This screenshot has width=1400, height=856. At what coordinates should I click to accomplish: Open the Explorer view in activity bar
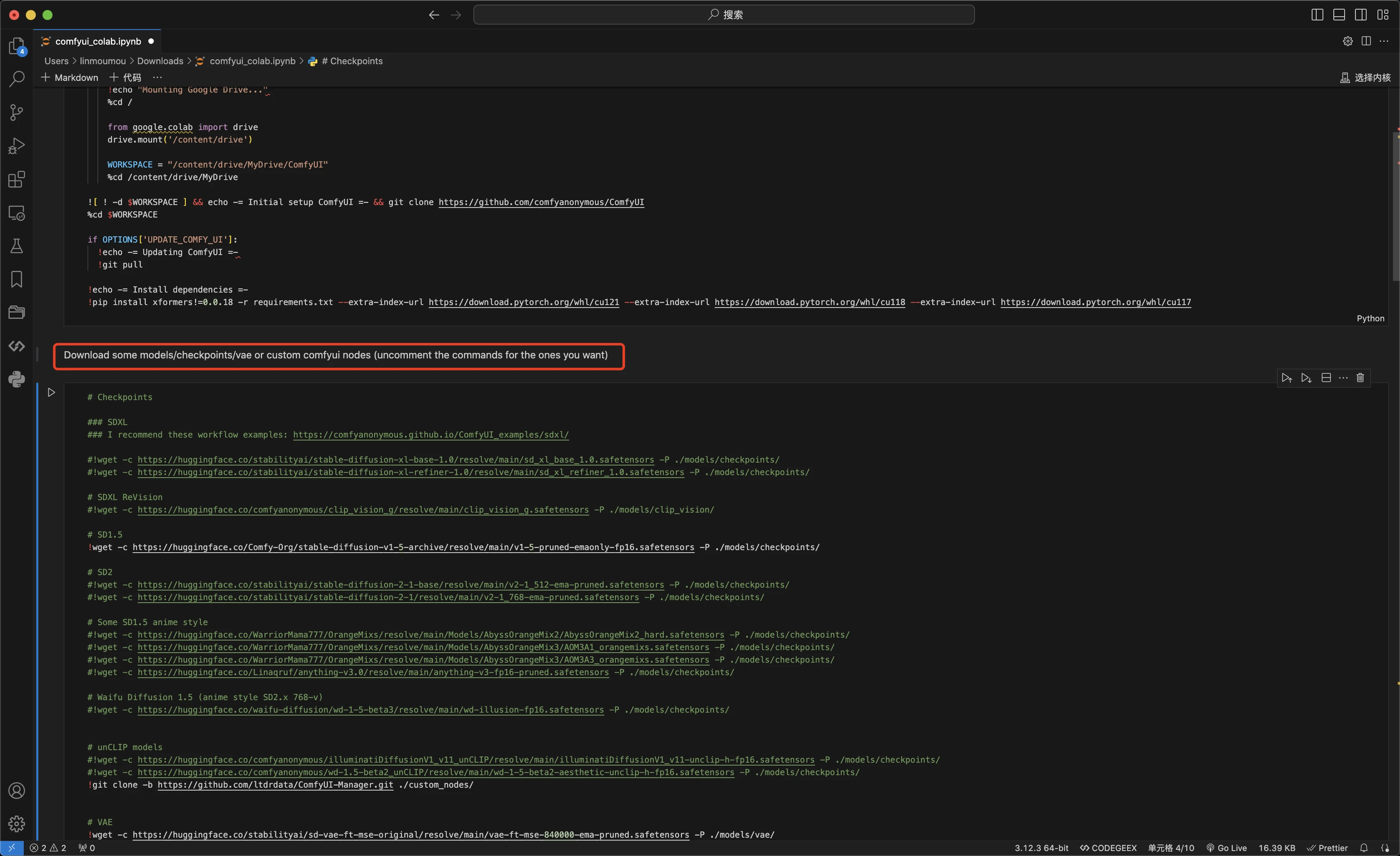pyautogui.click(x=17, y=45)
